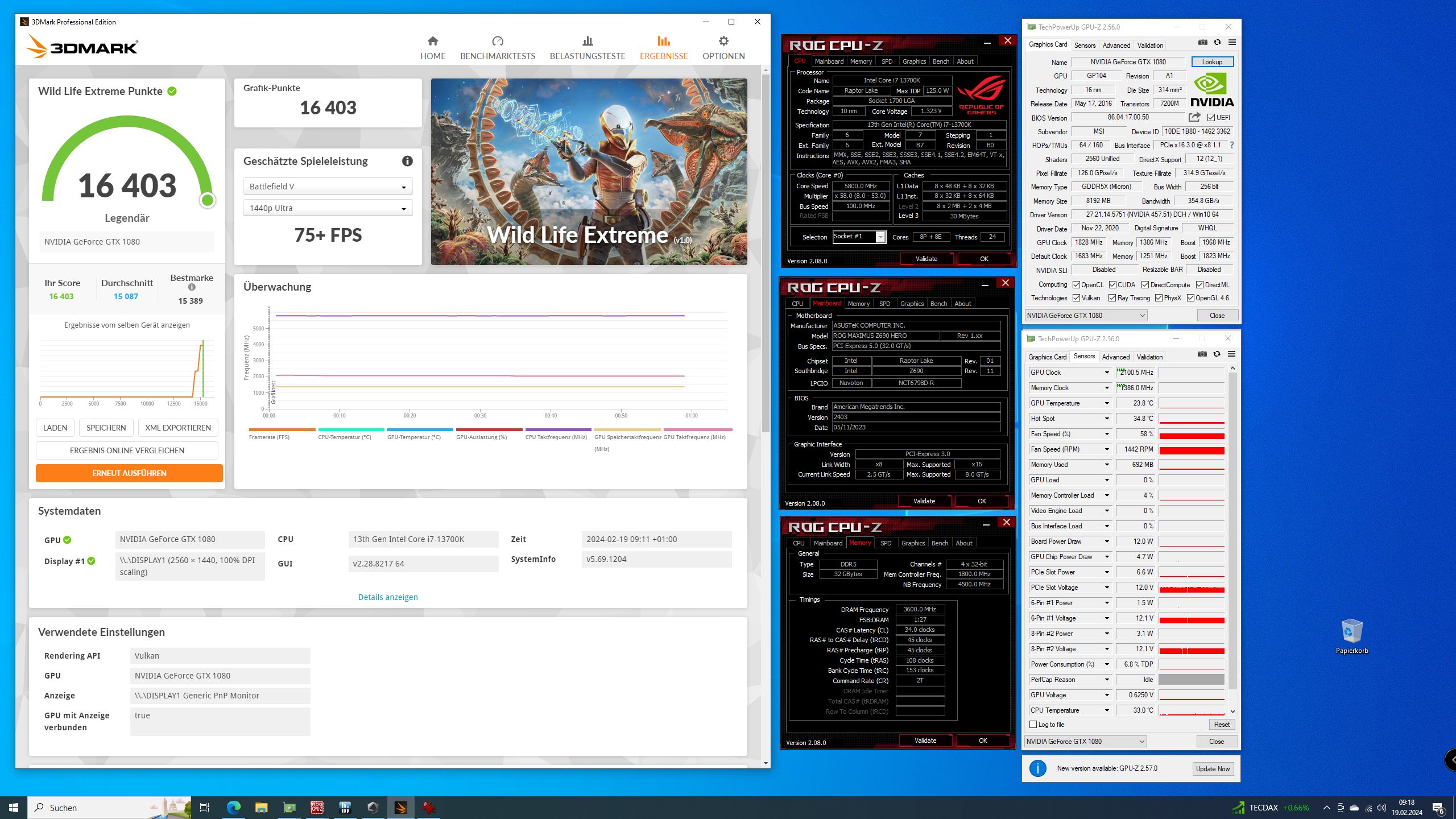
Task: Click question mark beside Bus Interface in GPU-Z
Action: [1232, 145]
